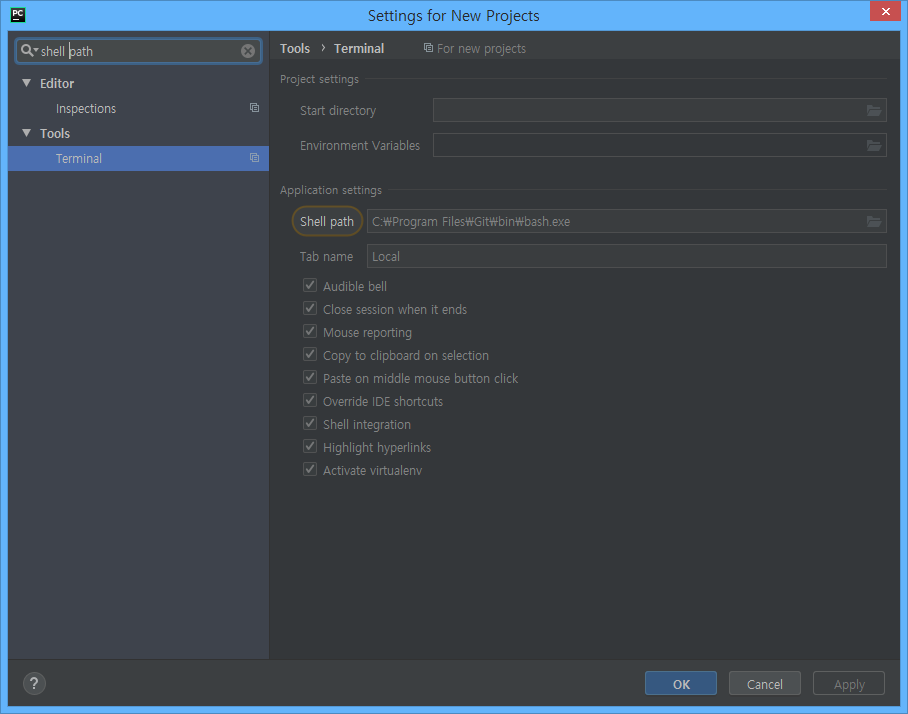908x714 pixels.
Task: Click the 'For new projects' label
Action: point(481,49)
